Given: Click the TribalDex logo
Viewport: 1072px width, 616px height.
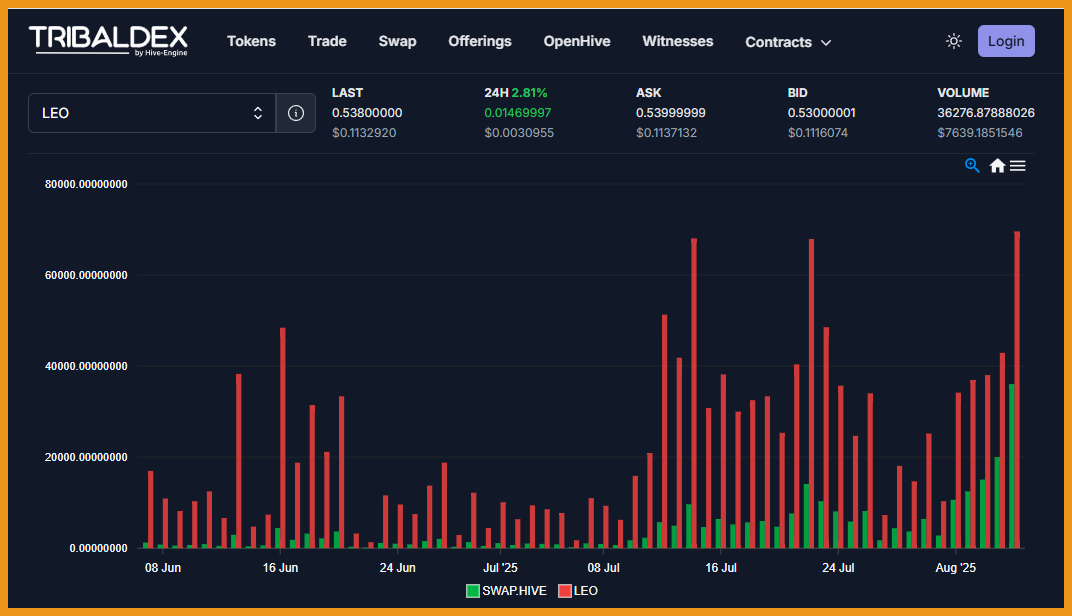Looking at the screenshot, I should click(108, 41).
